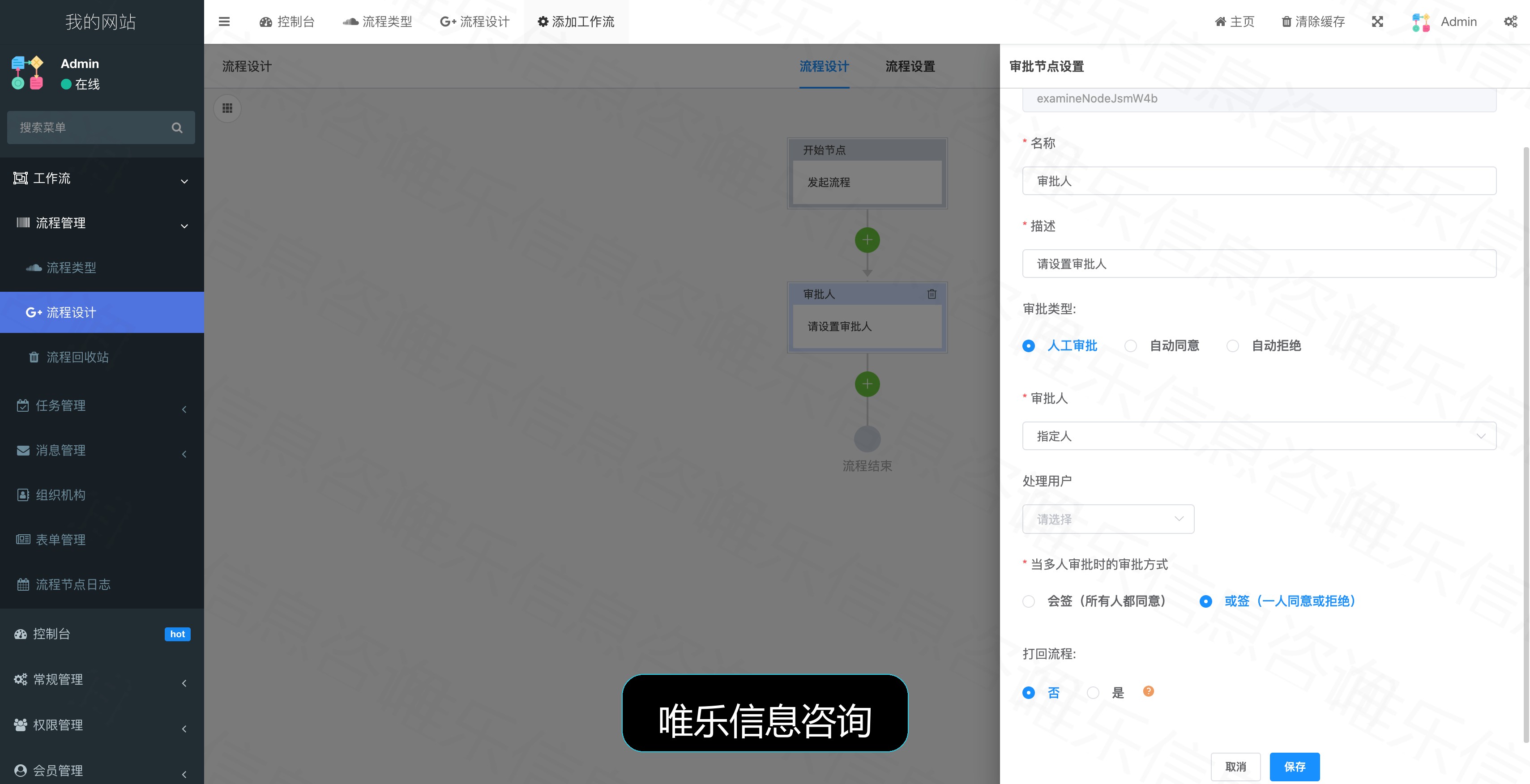Expand the 任务管理 menu
1530x784 pixels.
tap(102, 406)
